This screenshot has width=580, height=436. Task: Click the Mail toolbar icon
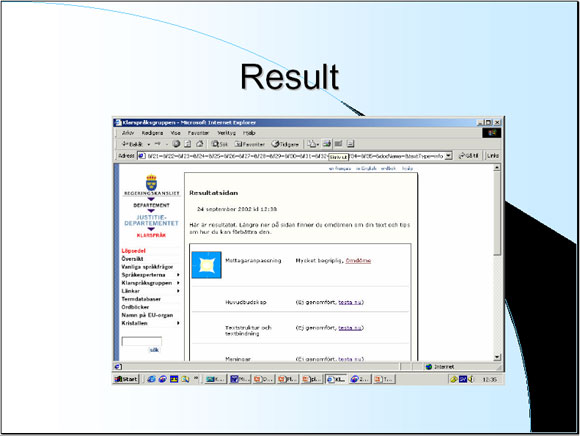[x=311, y=144]
